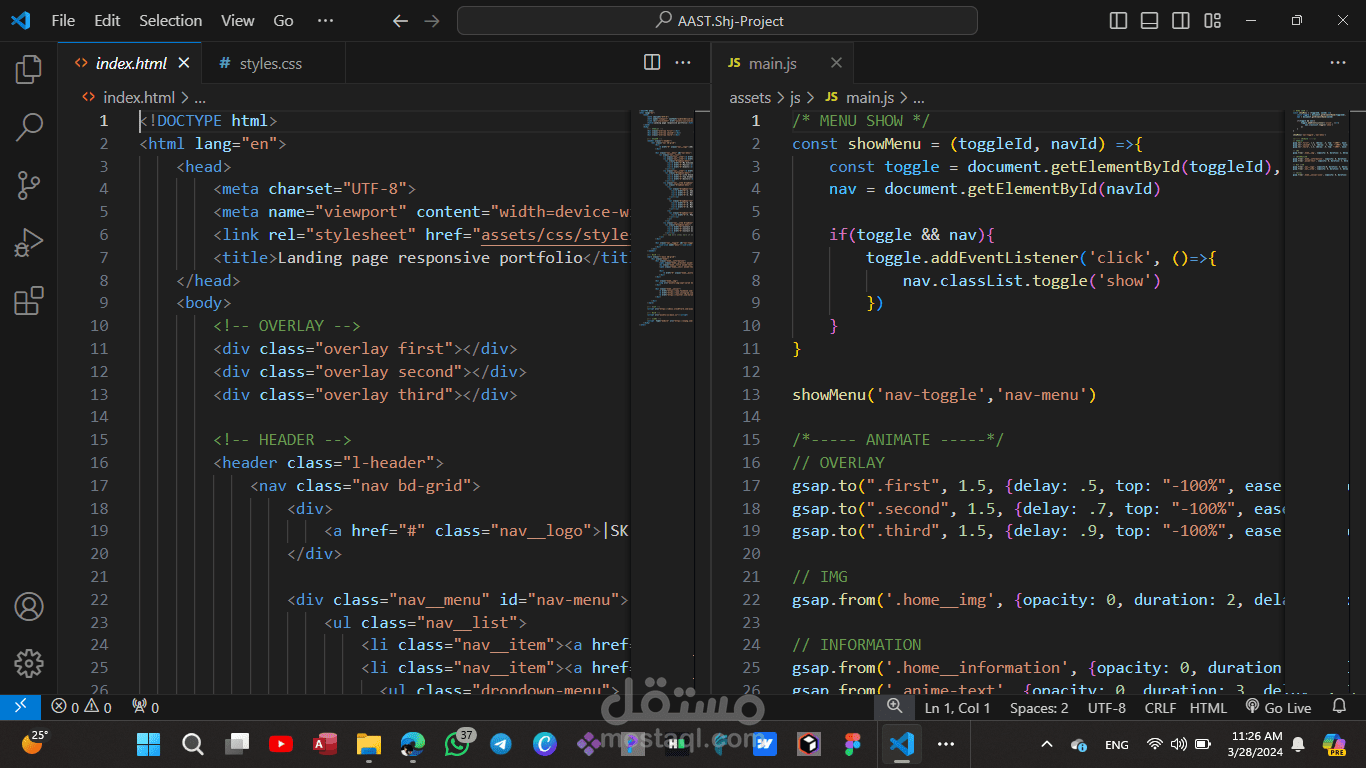This screenshot has height=768, width=1366.
Task: Open the Explorer view in the activity bar
Action: (28, 68)
